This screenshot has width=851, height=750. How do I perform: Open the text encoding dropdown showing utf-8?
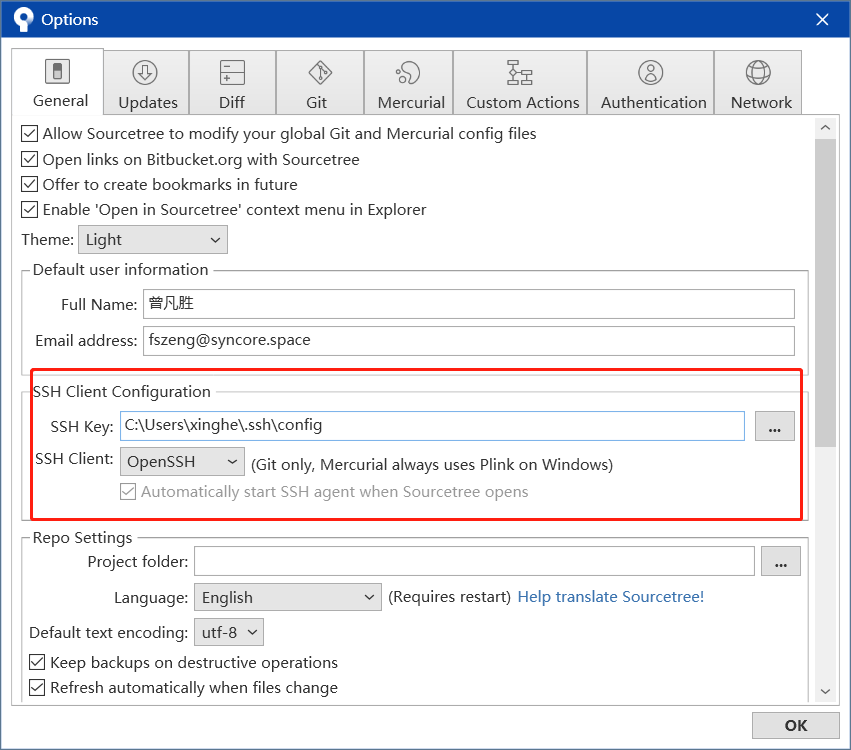229,632
